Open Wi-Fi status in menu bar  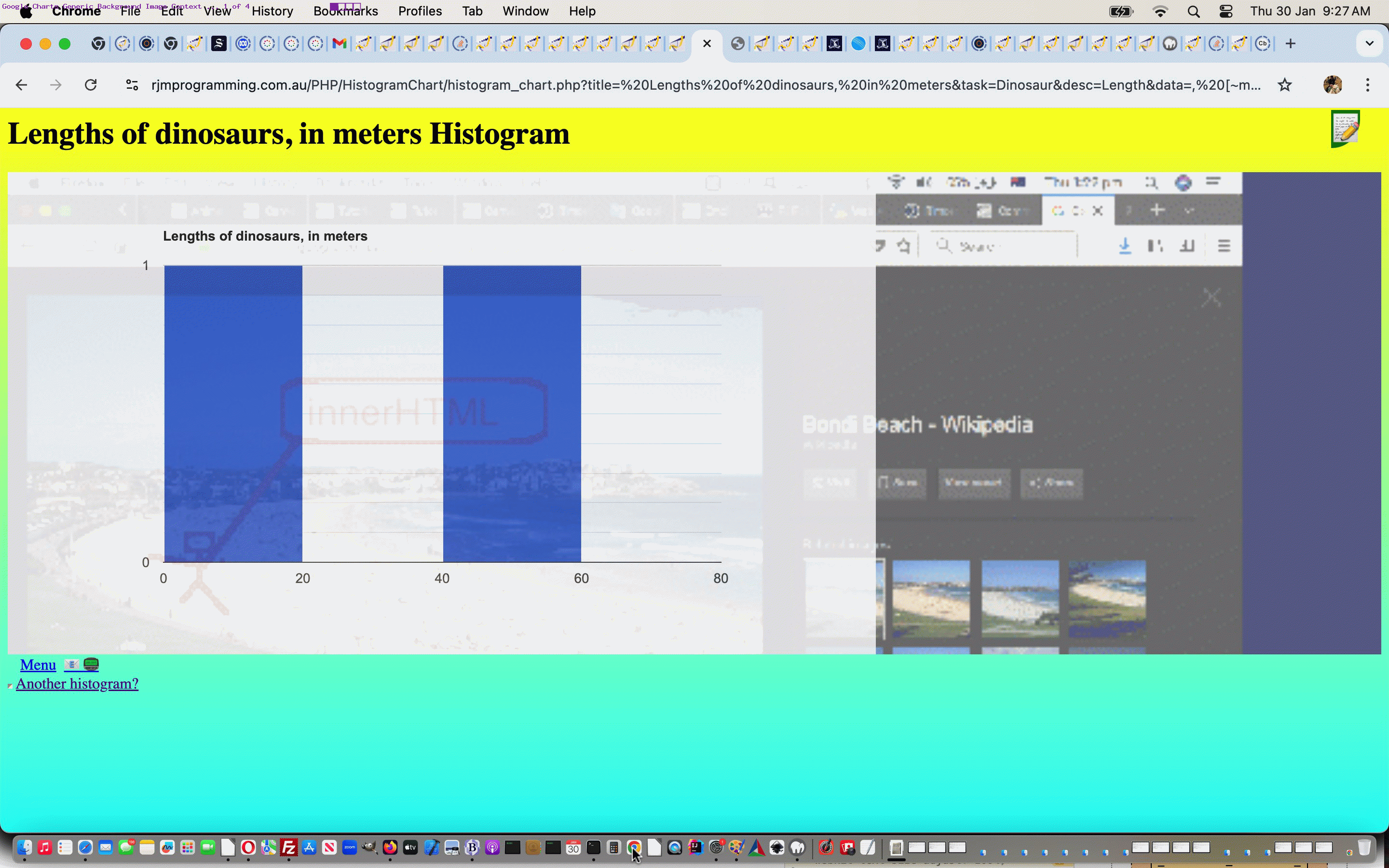coord(1160,12)
